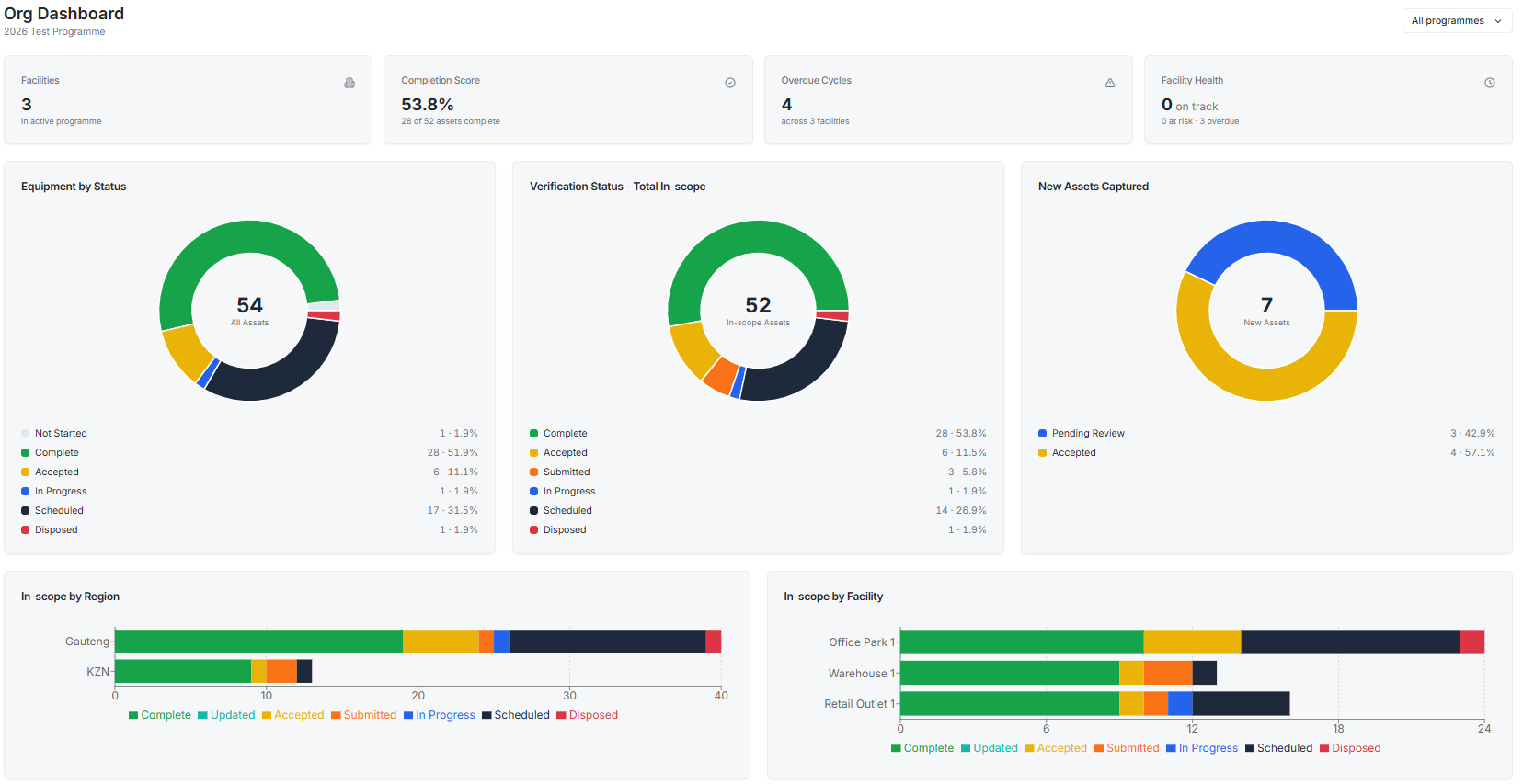This screenshot has height=784, width=1523.
Task: Click the clock icon on Facility Health card
Action: click(x=1490, y=83)
